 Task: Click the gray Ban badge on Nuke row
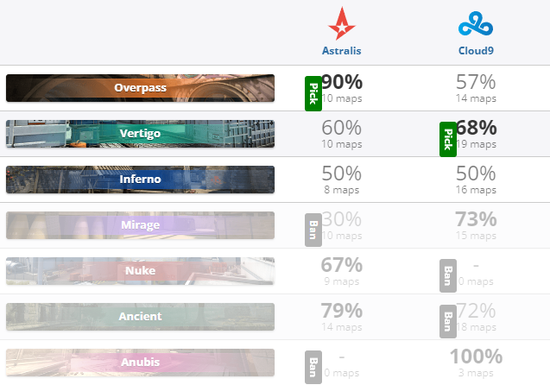448,276
